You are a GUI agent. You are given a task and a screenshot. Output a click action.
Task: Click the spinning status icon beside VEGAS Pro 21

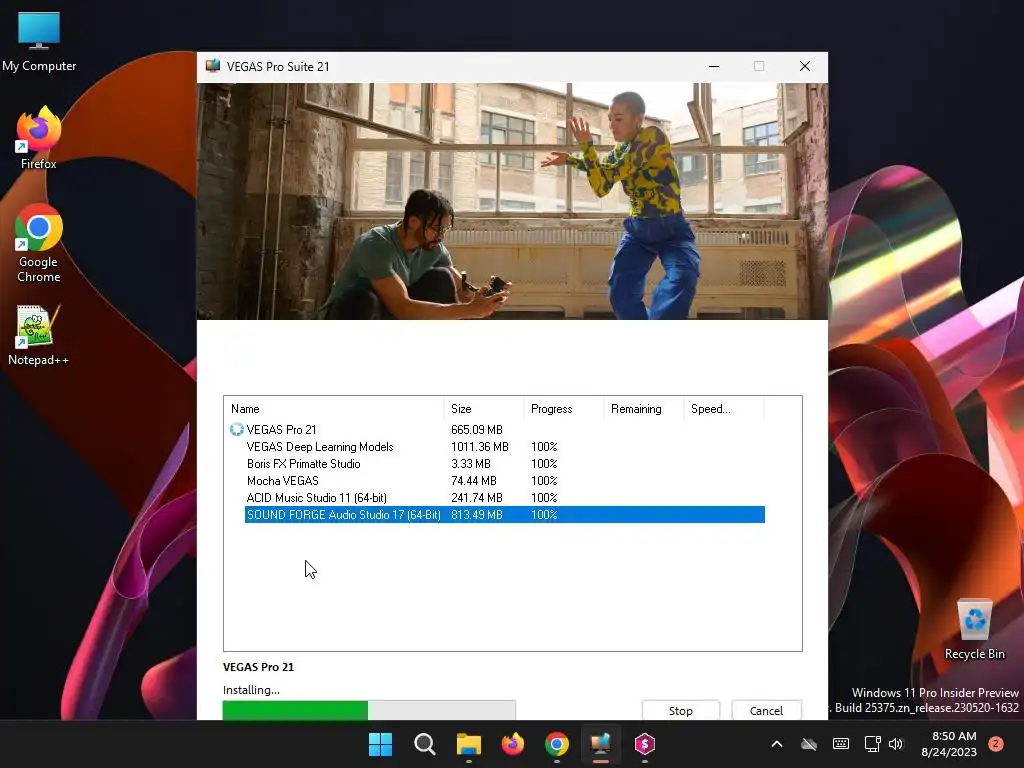236,430
